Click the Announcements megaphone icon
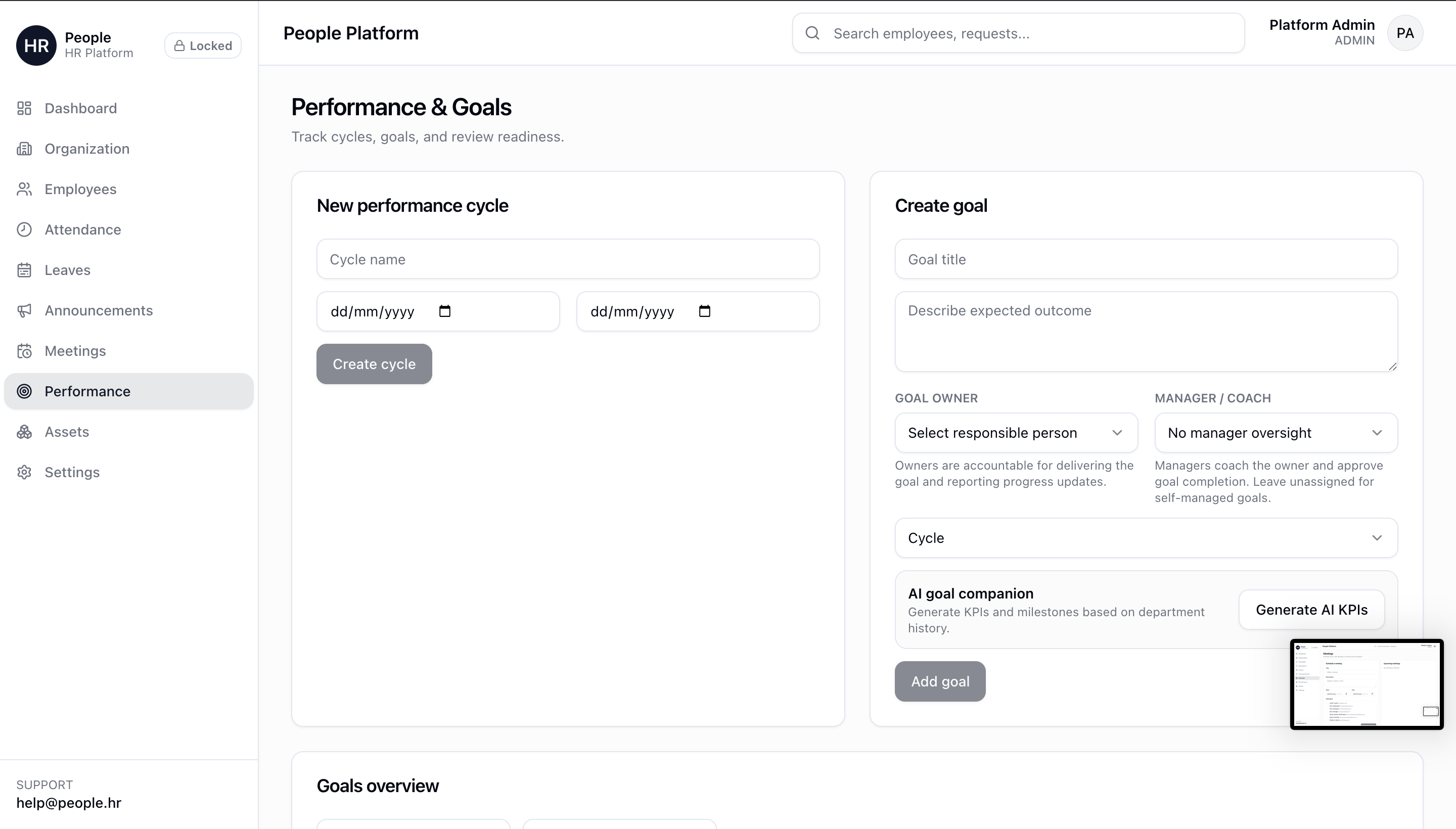 [24, 310]
